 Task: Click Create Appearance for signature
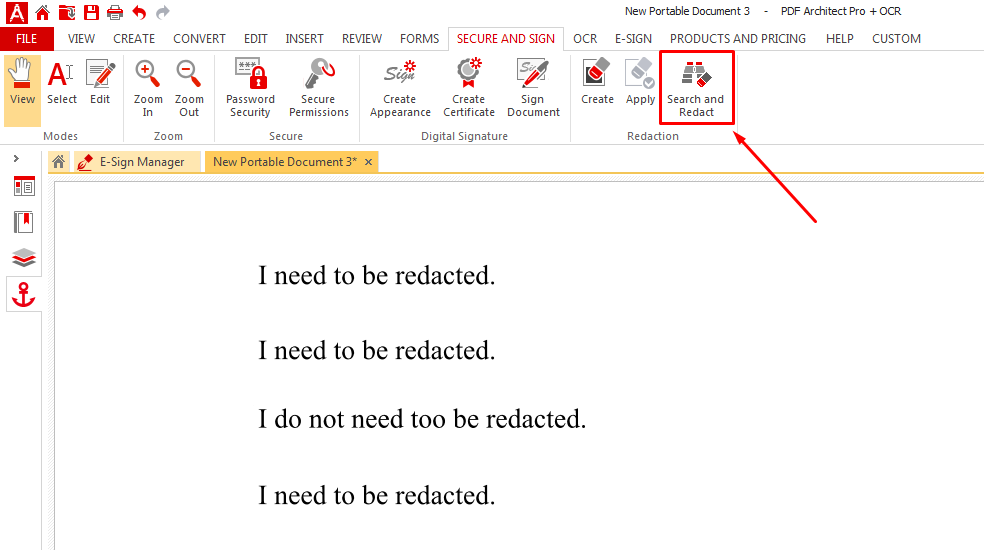pyautogui.click(x=400, y=89)
